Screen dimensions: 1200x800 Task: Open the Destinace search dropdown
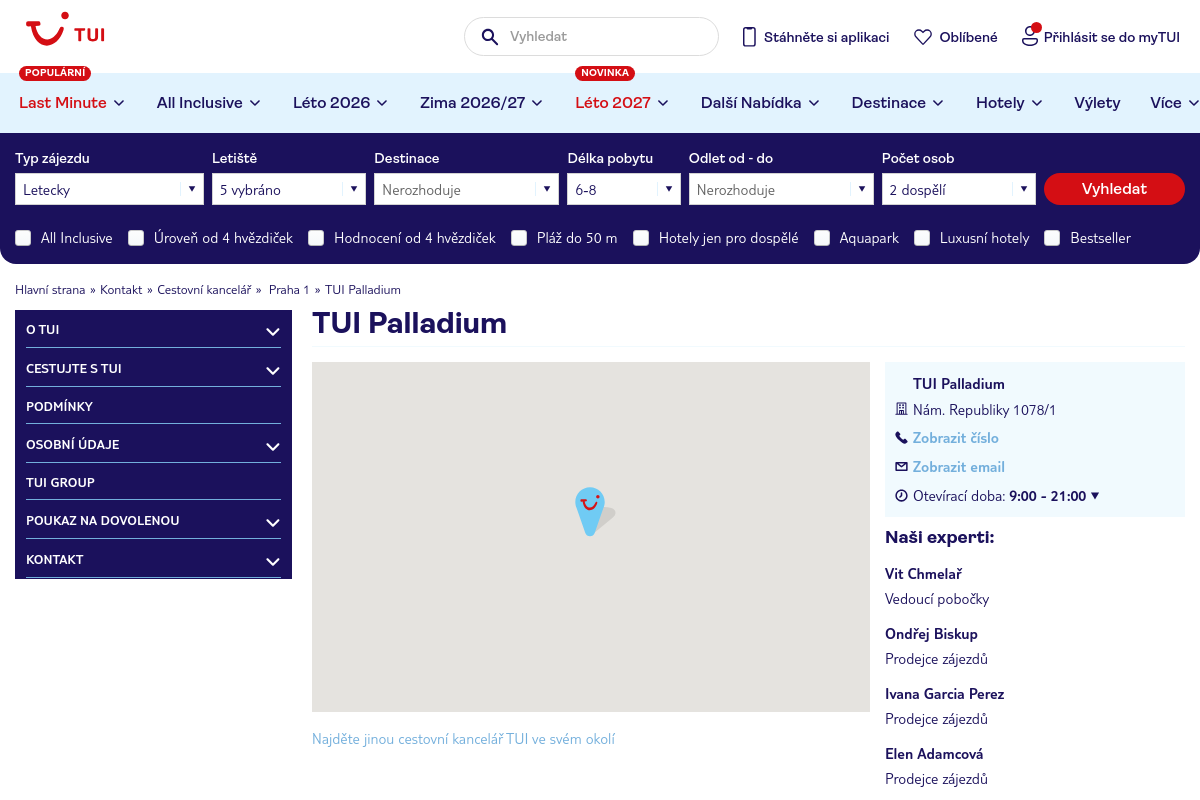(x=466, y=189)
